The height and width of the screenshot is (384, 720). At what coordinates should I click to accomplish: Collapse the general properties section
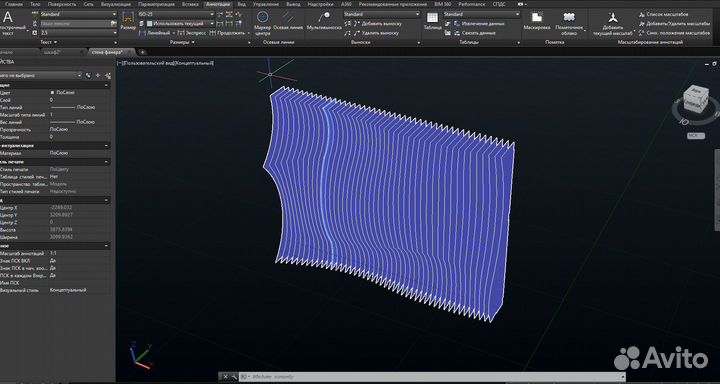click(x=107, y=85)
